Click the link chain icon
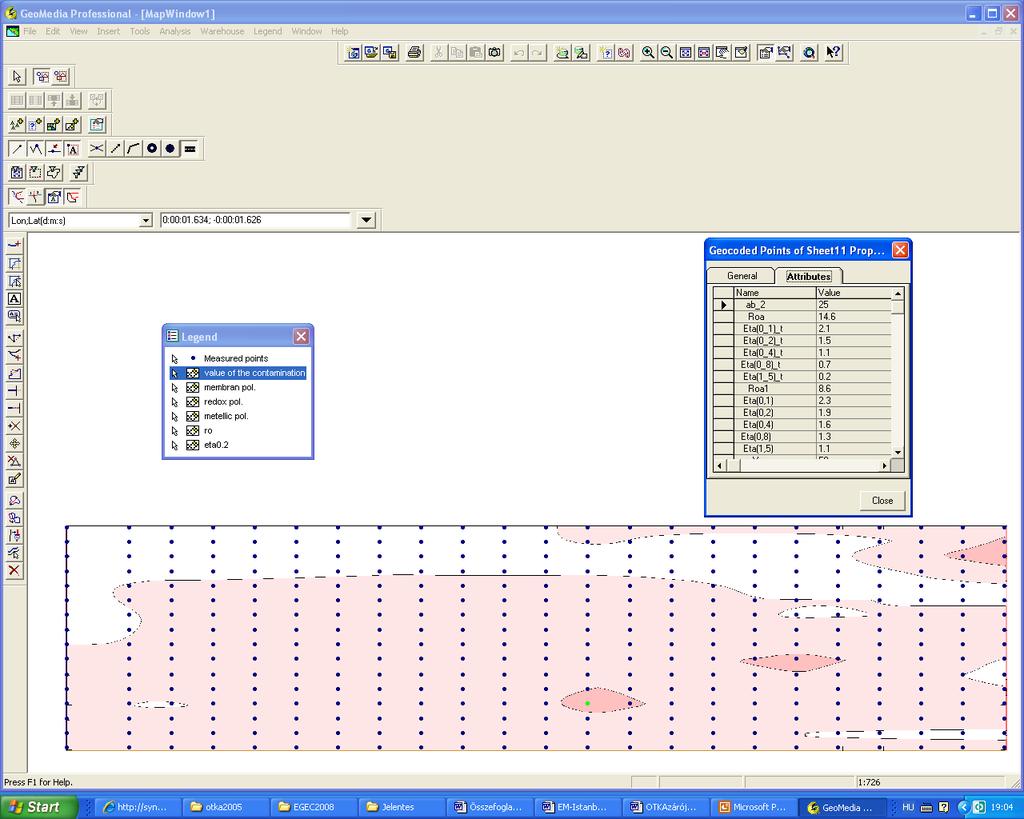This screenshot has height=819, width=1024. pos(624,53)
